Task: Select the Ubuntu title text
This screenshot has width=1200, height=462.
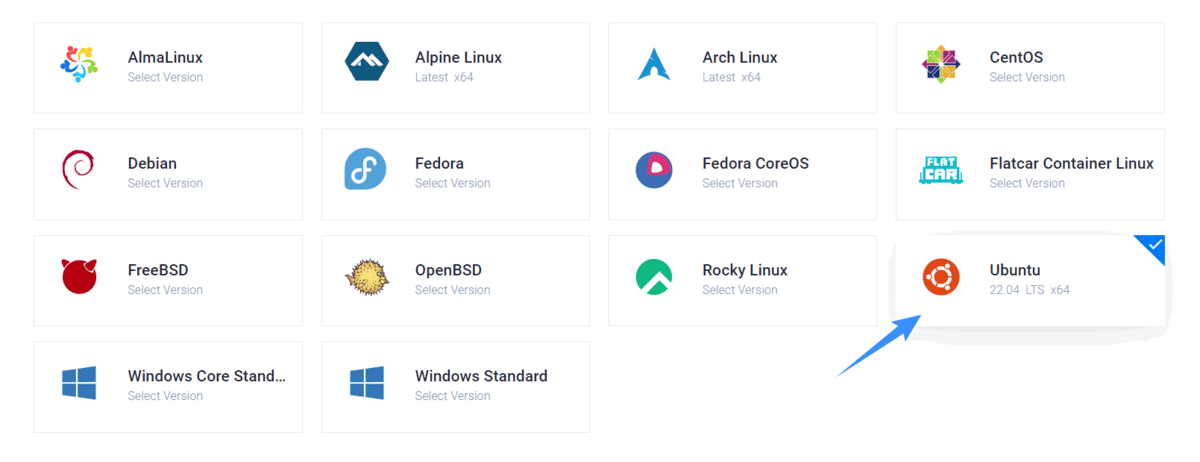Action: click(x=1015, y=271)
